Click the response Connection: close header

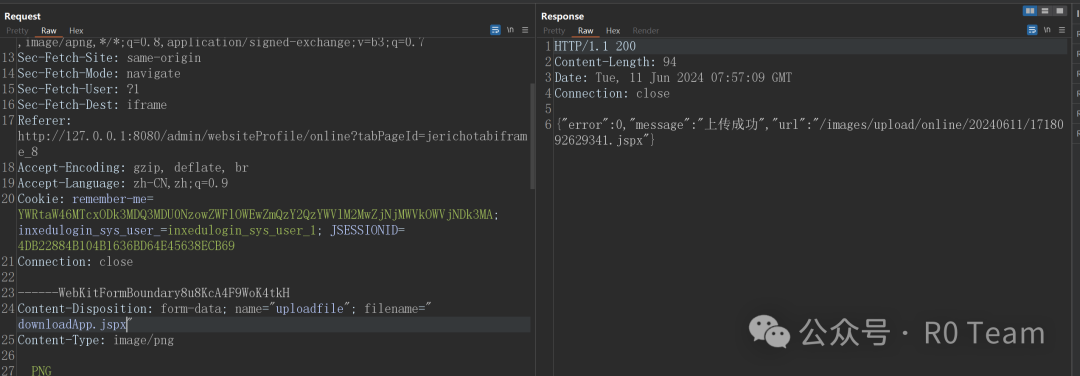612,93
